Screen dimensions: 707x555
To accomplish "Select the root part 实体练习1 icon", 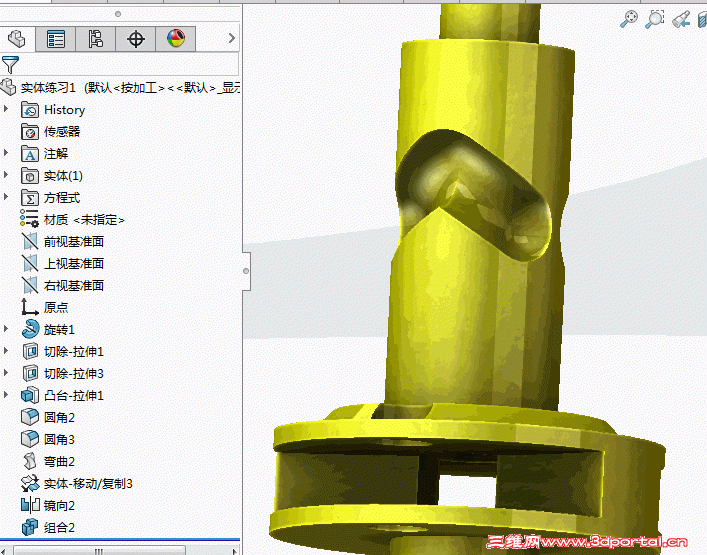I will (x=8, y=87).
